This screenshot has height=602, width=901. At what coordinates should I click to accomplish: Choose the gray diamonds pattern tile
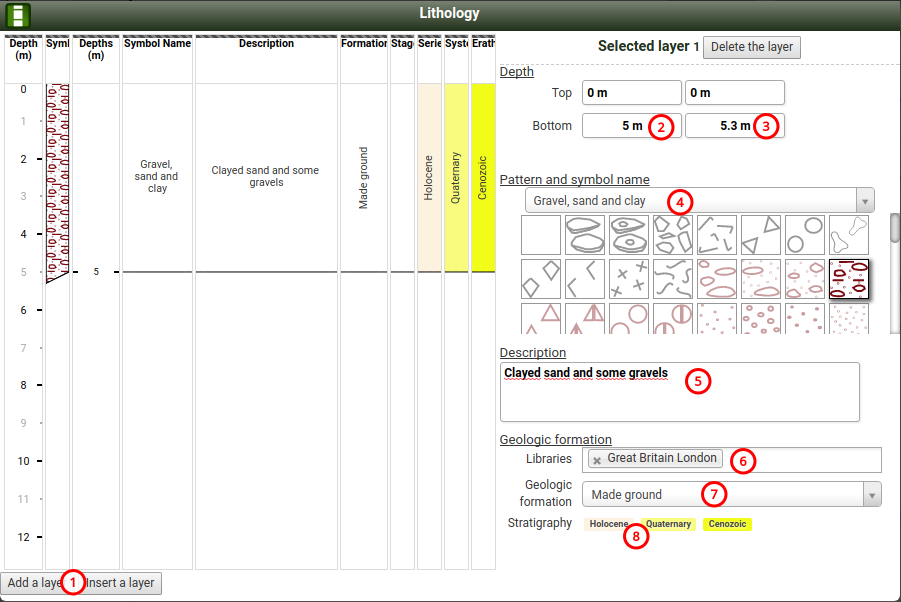pos(540,279)
